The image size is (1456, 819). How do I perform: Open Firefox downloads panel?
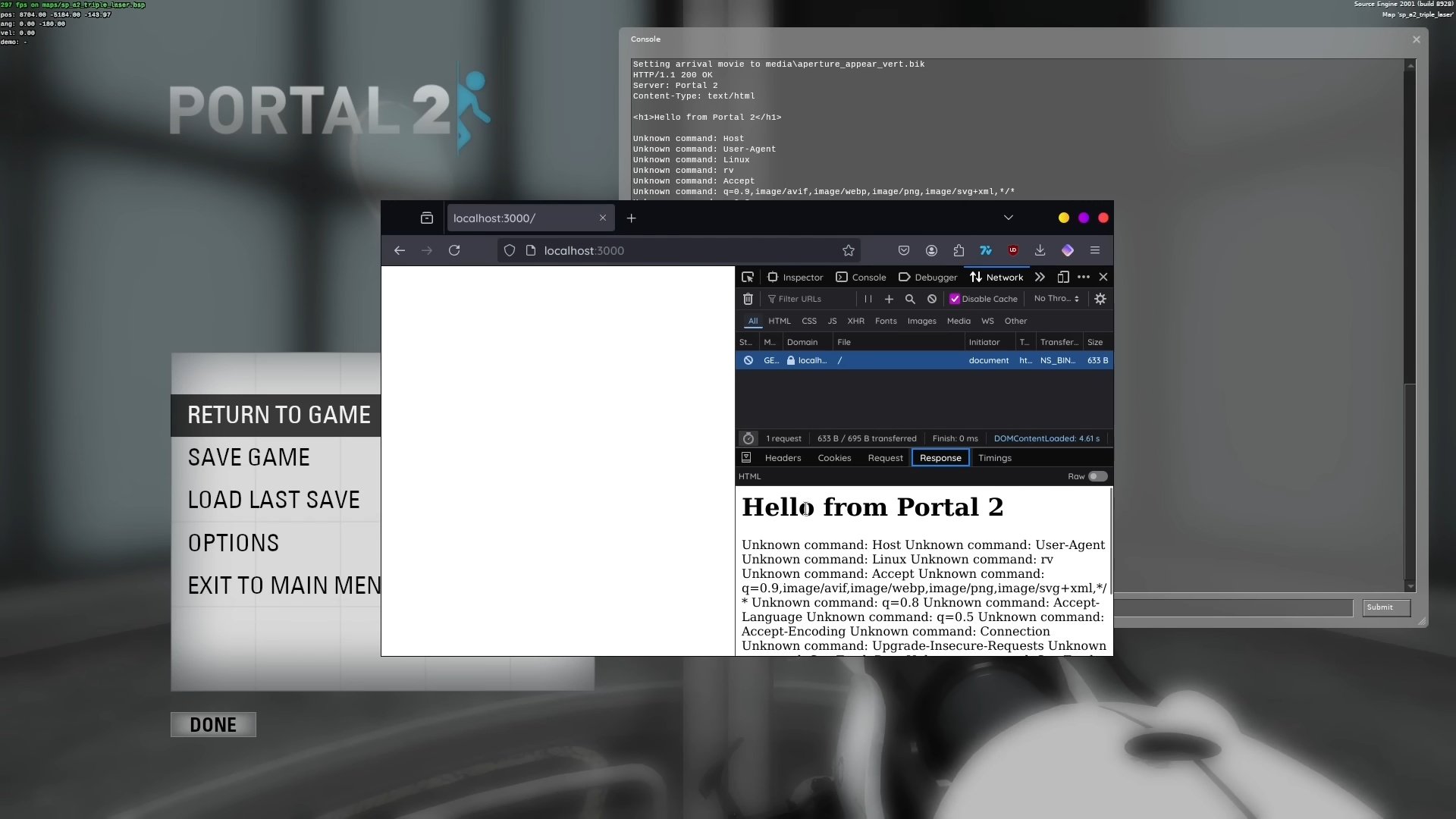click(x=1040, y=250)
